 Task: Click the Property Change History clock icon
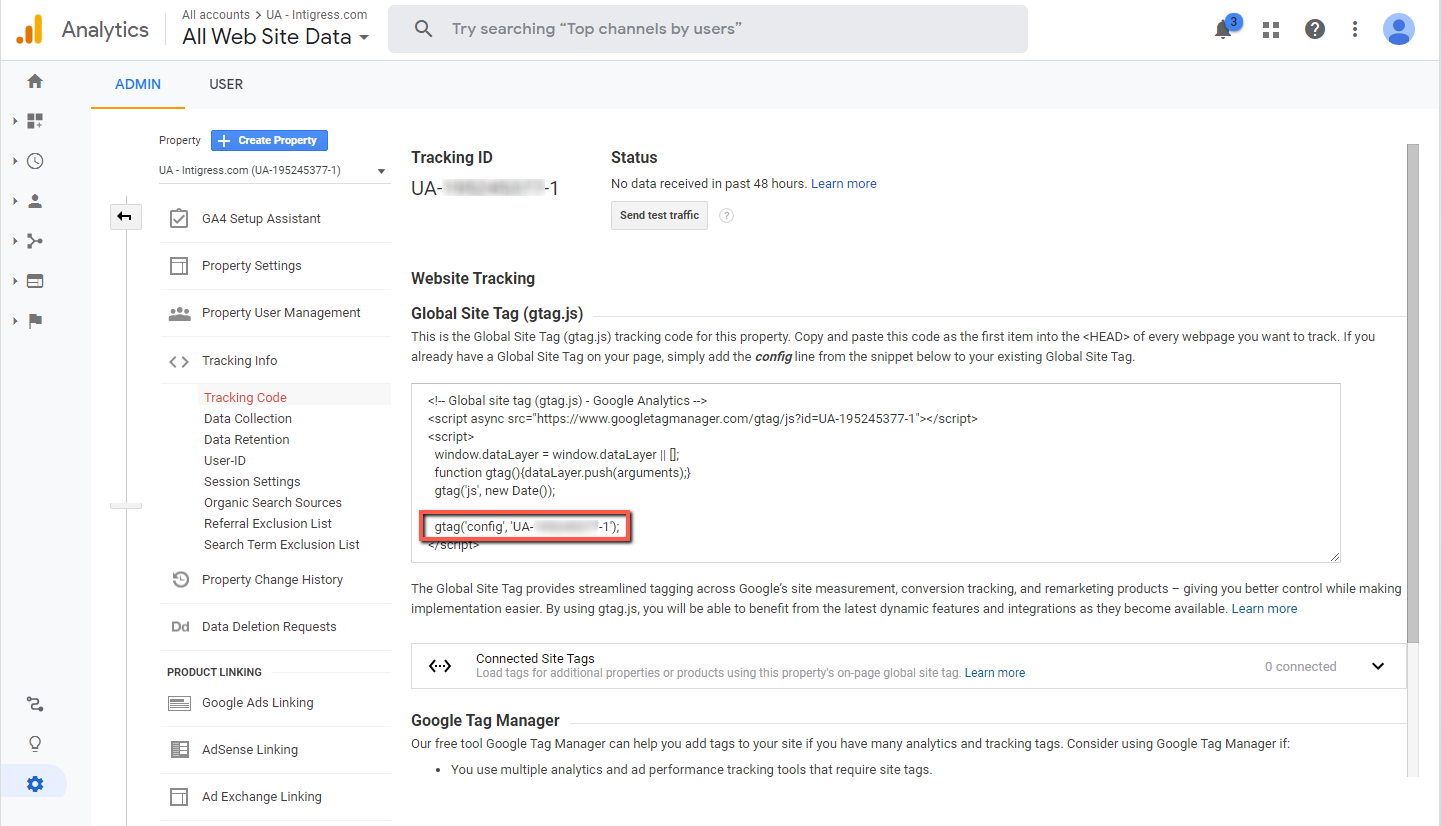[180, 580]
